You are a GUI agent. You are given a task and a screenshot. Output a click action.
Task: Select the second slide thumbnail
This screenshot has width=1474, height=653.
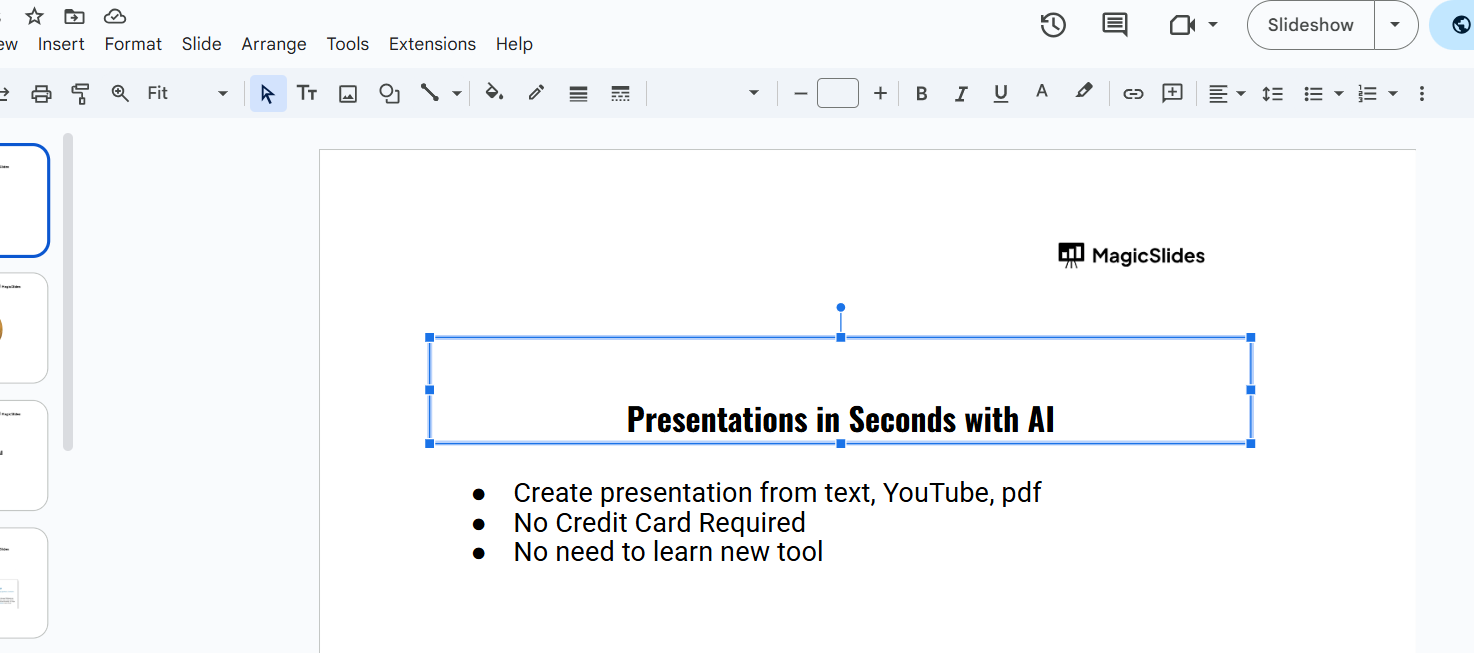click(24, 328)
